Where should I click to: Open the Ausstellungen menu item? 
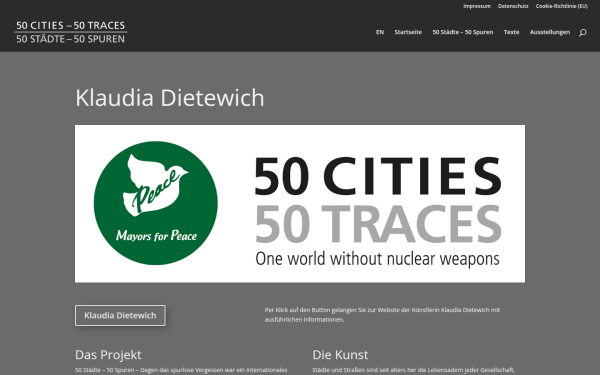click(x=549, y=32)
